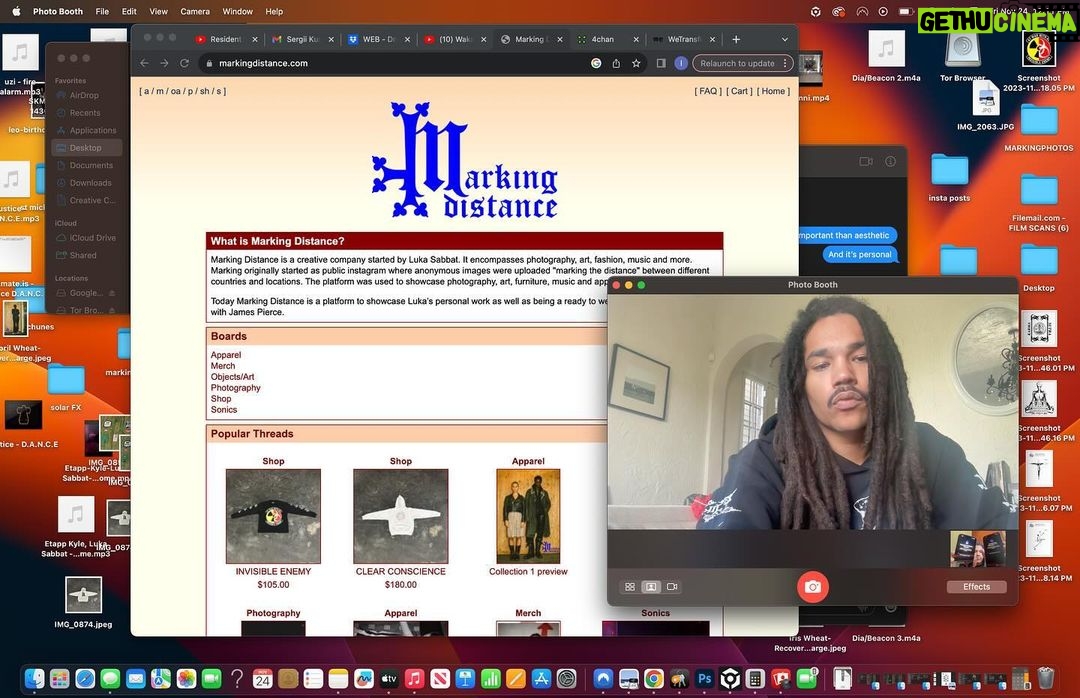Click Relaunch to update button

point(737,63)
